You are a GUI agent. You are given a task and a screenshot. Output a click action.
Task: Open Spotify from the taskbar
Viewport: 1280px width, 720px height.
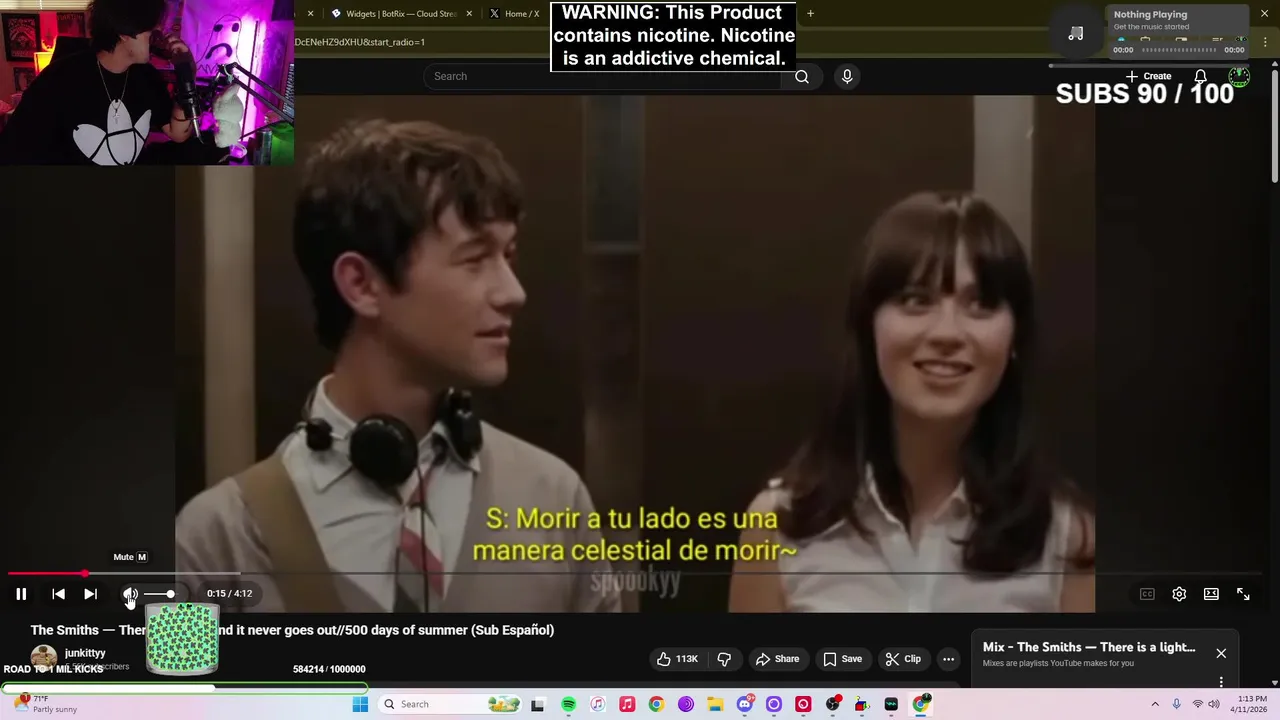point(568,705)
